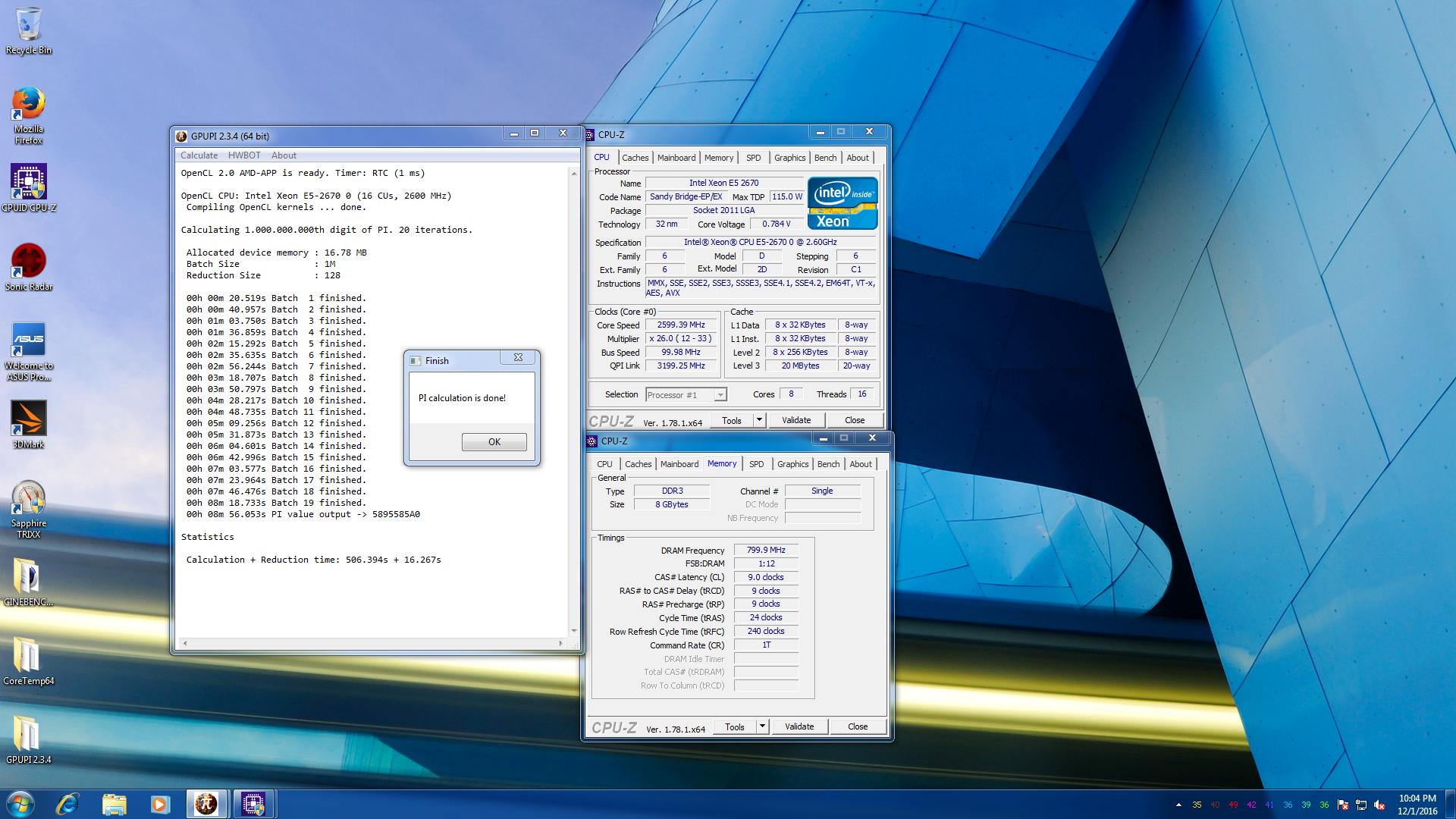Open SPD tab in bottom CPU-Z

click(x=756, y=464)
